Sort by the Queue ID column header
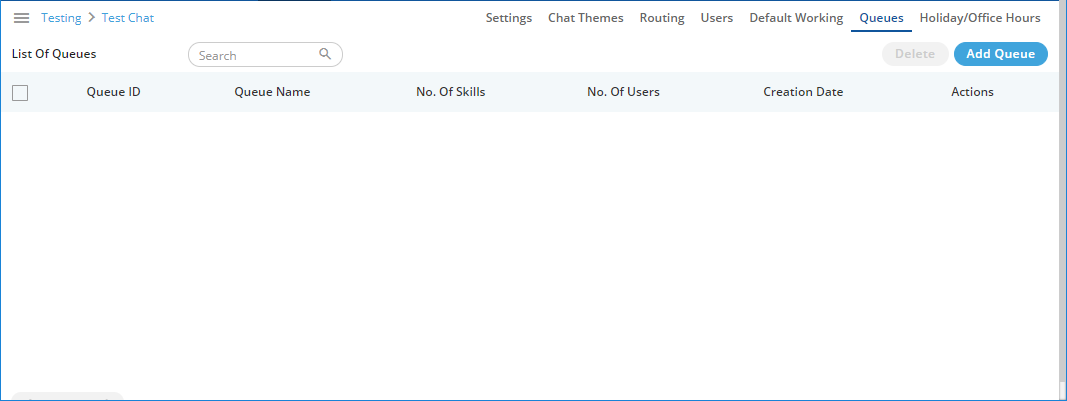 pyautogui.click(x=113, y=92)
